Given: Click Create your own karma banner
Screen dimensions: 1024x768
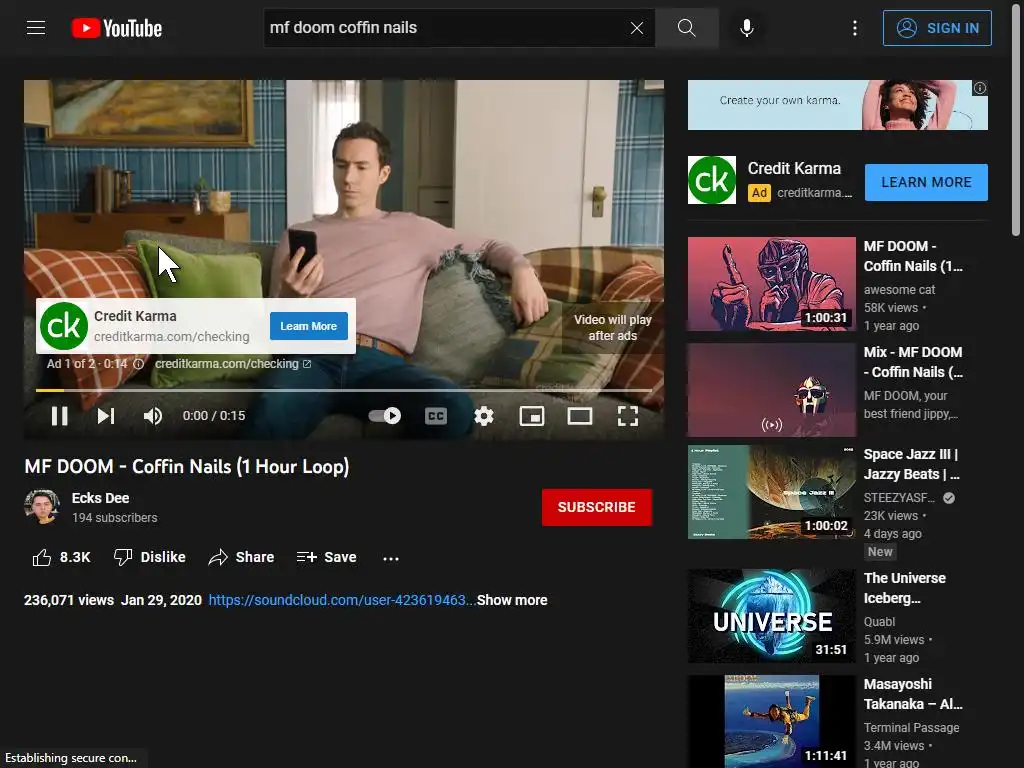Looking at the screenshot, I should tap(837, 105).
